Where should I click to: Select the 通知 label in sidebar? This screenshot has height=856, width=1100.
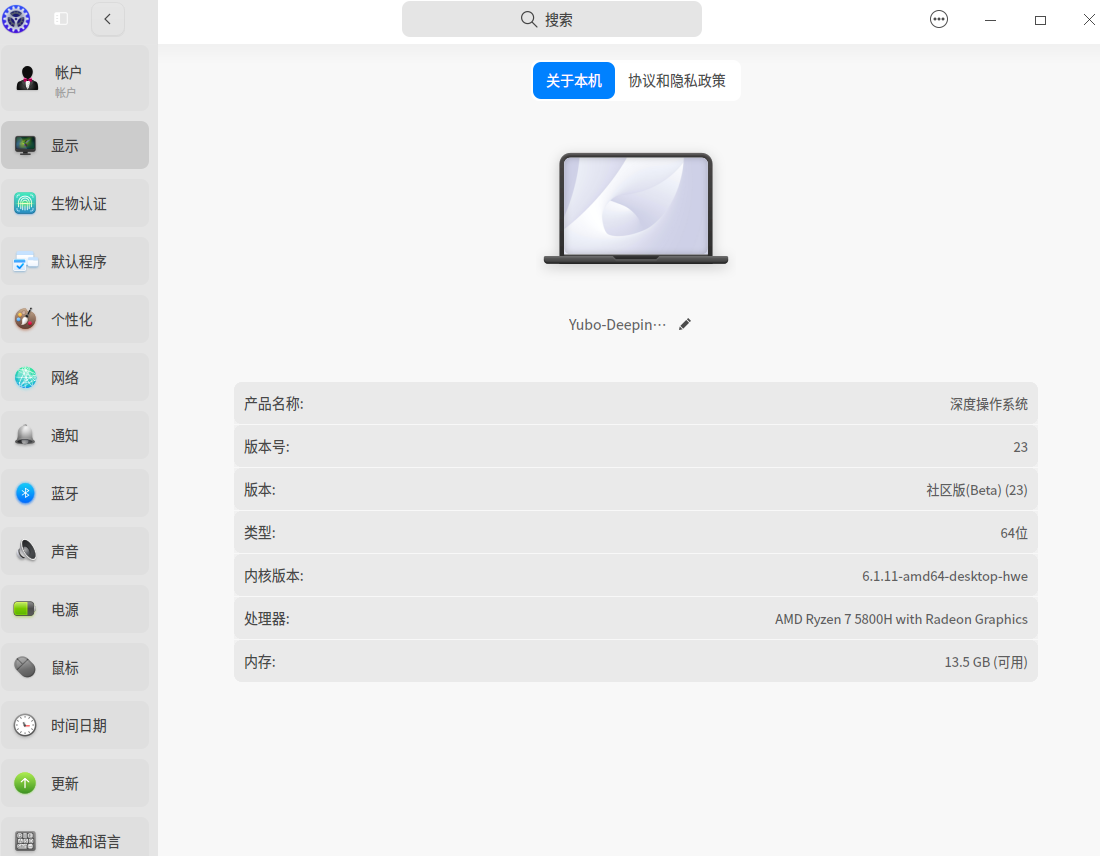65,436
